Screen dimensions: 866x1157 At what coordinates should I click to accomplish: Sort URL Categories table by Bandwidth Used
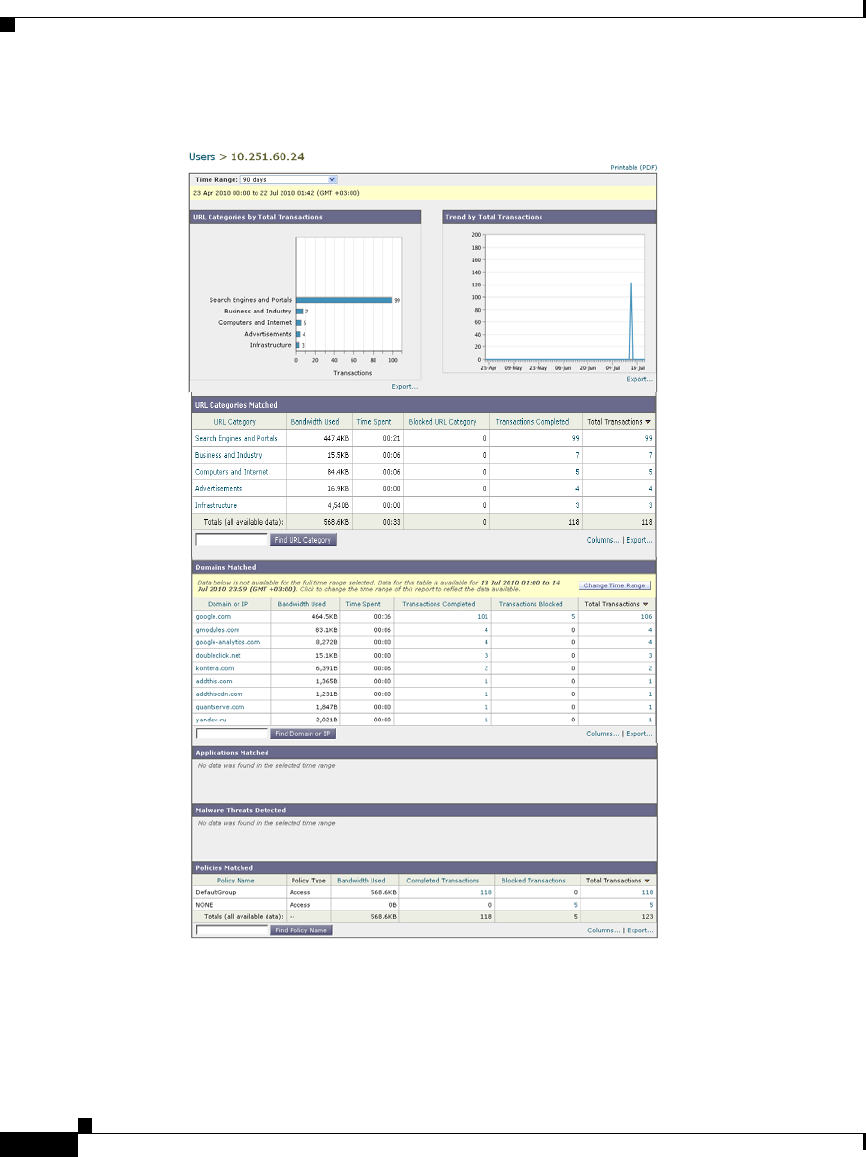(315, 422)
